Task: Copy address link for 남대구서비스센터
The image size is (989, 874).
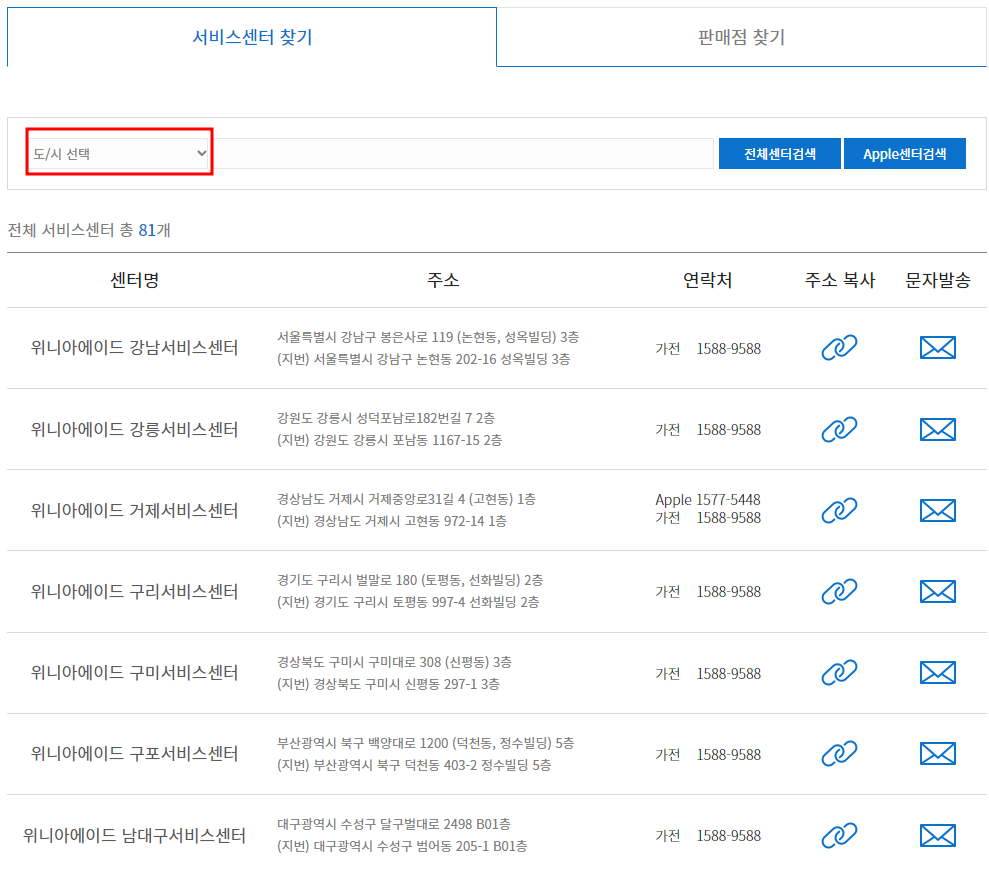Action: coord(839,836)
